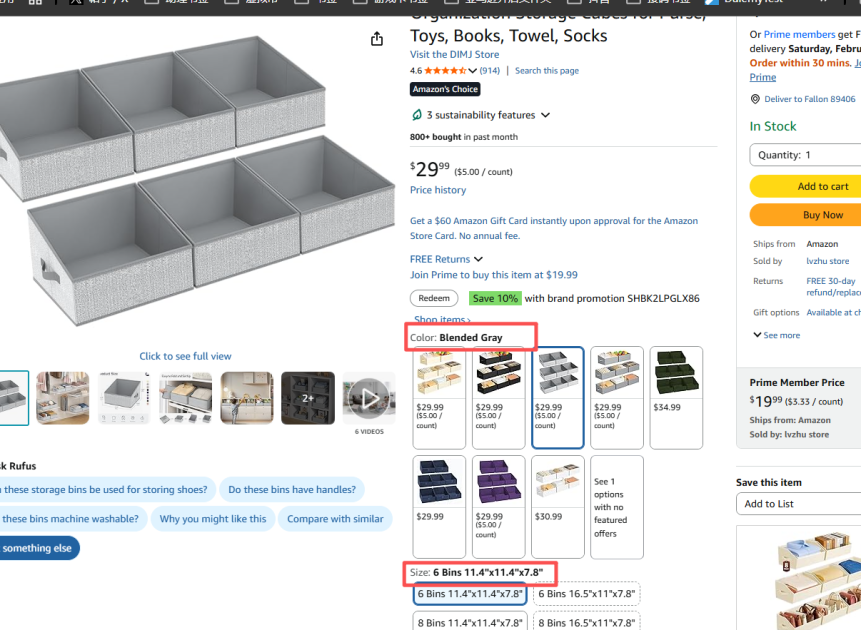This screenshot has height=630, width=861.
Task: Select size 6 Bins 16.5"x11"x7.8"
Action: click(586, 594)
